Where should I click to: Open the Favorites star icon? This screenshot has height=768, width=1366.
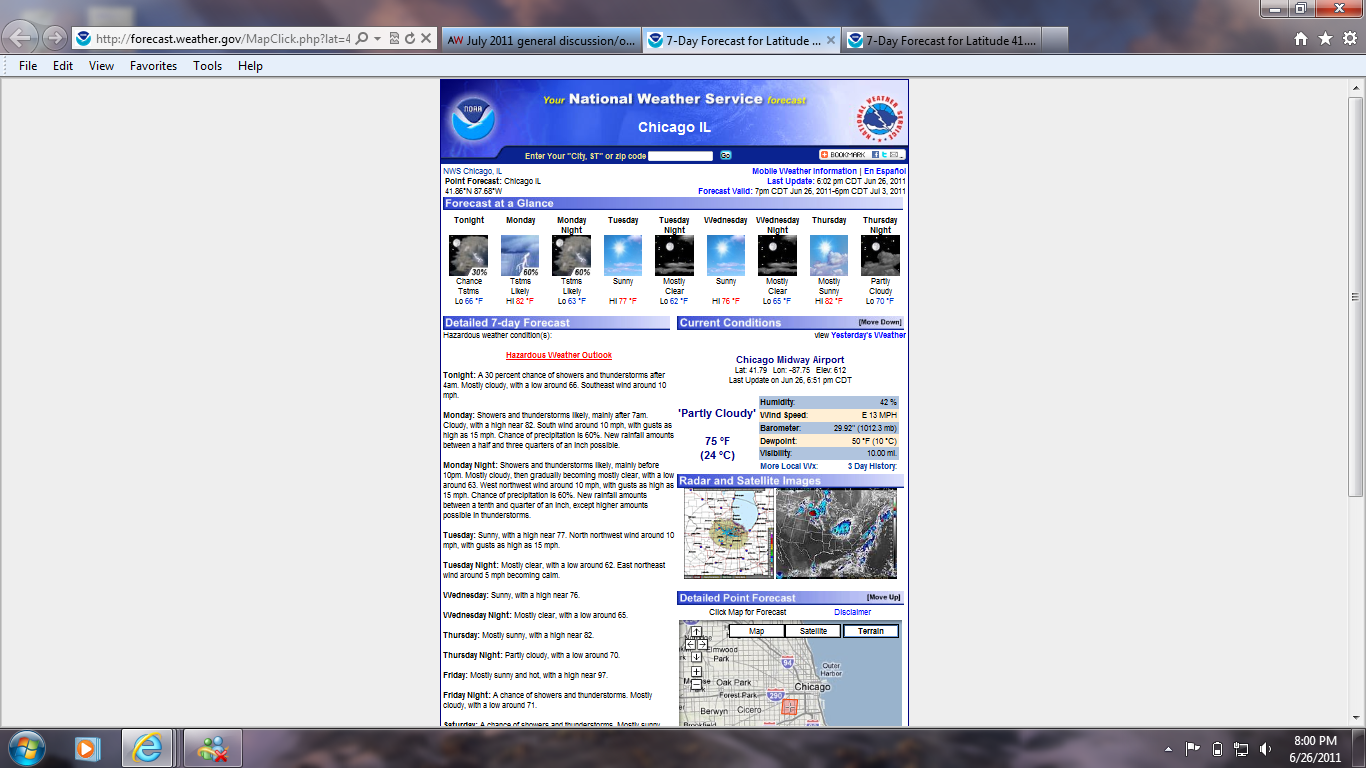1325,39
